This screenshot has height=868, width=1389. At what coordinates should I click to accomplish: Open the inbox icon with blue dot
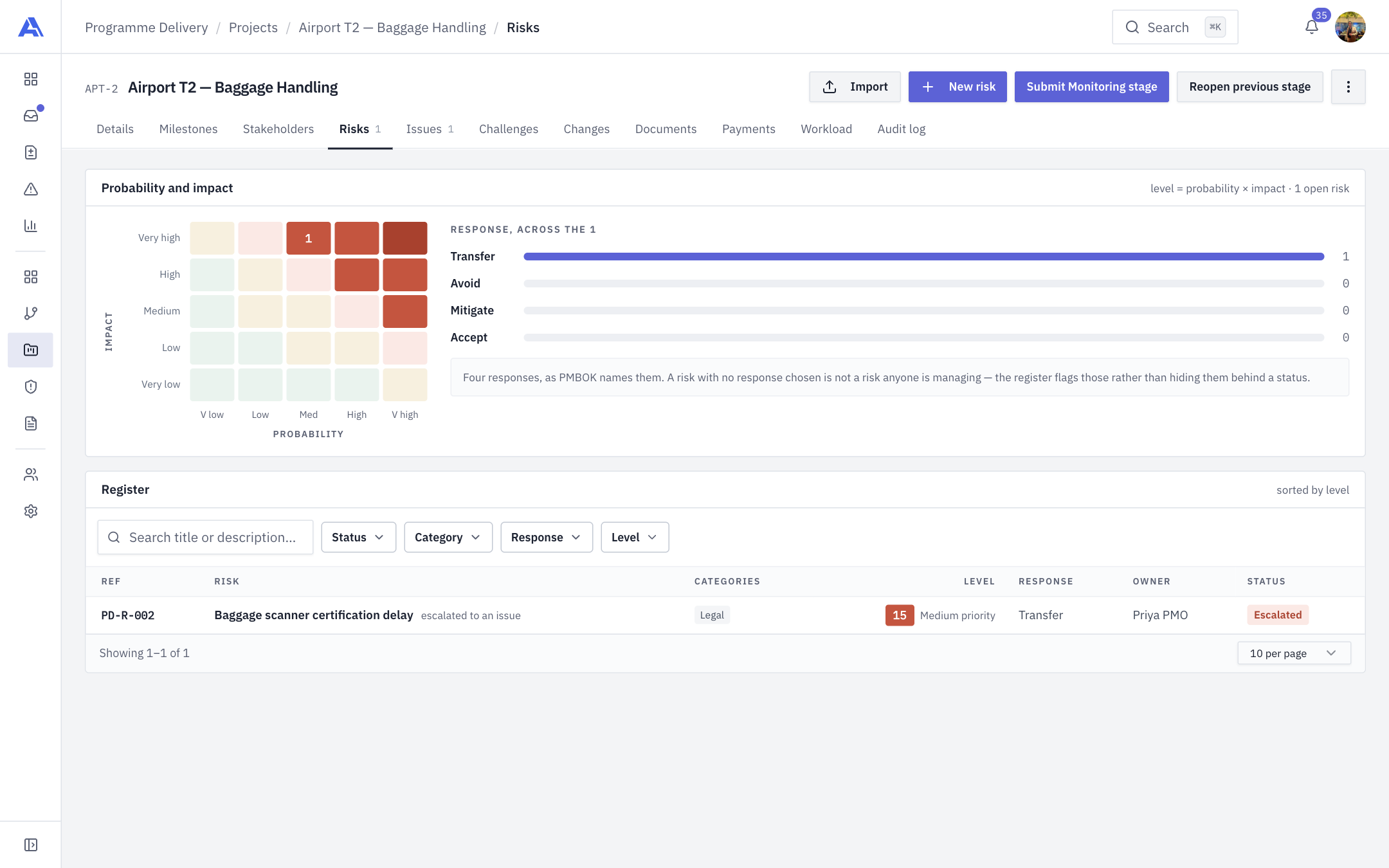[x=30, y=116]
